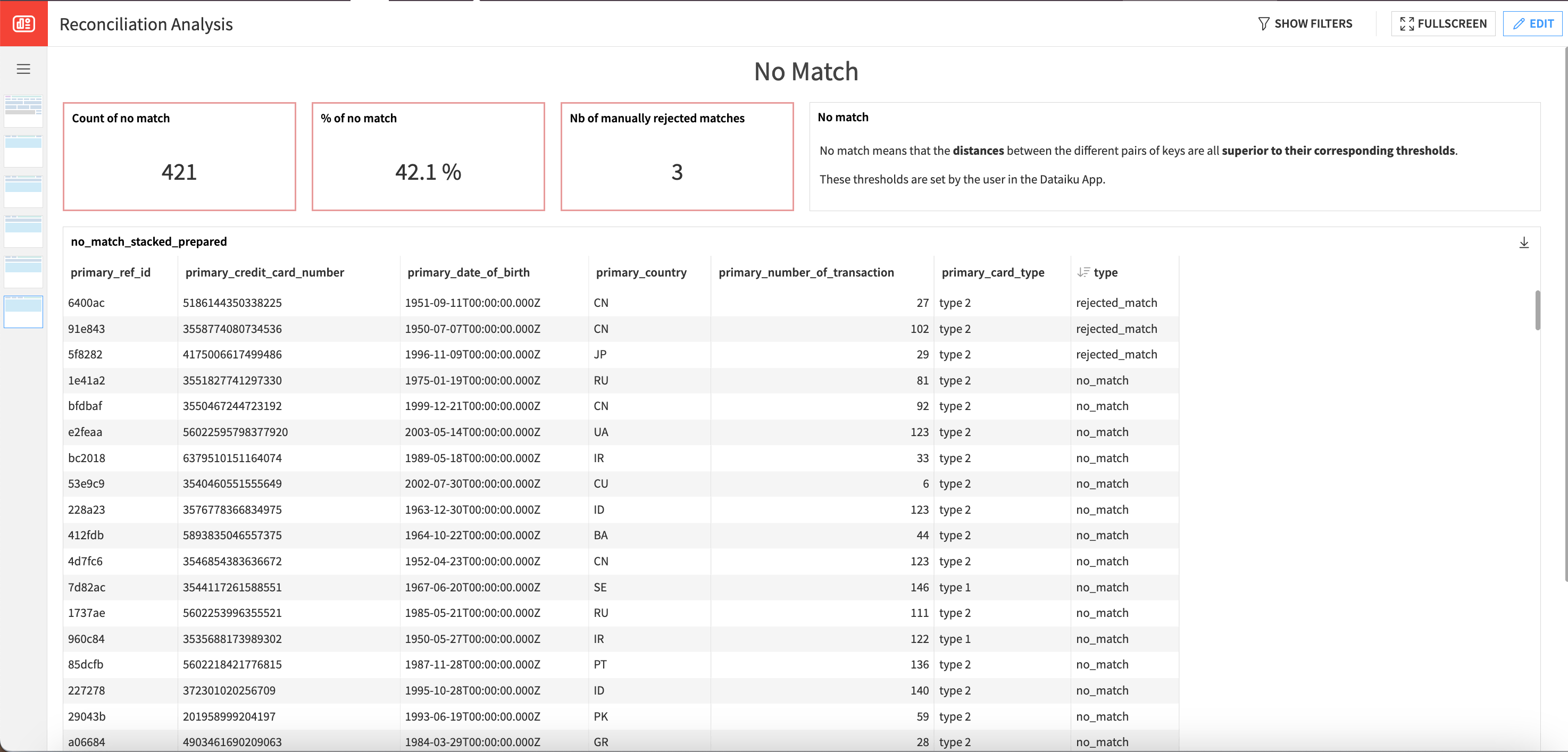Select ref id cell 1e41a2

[87, 380]
